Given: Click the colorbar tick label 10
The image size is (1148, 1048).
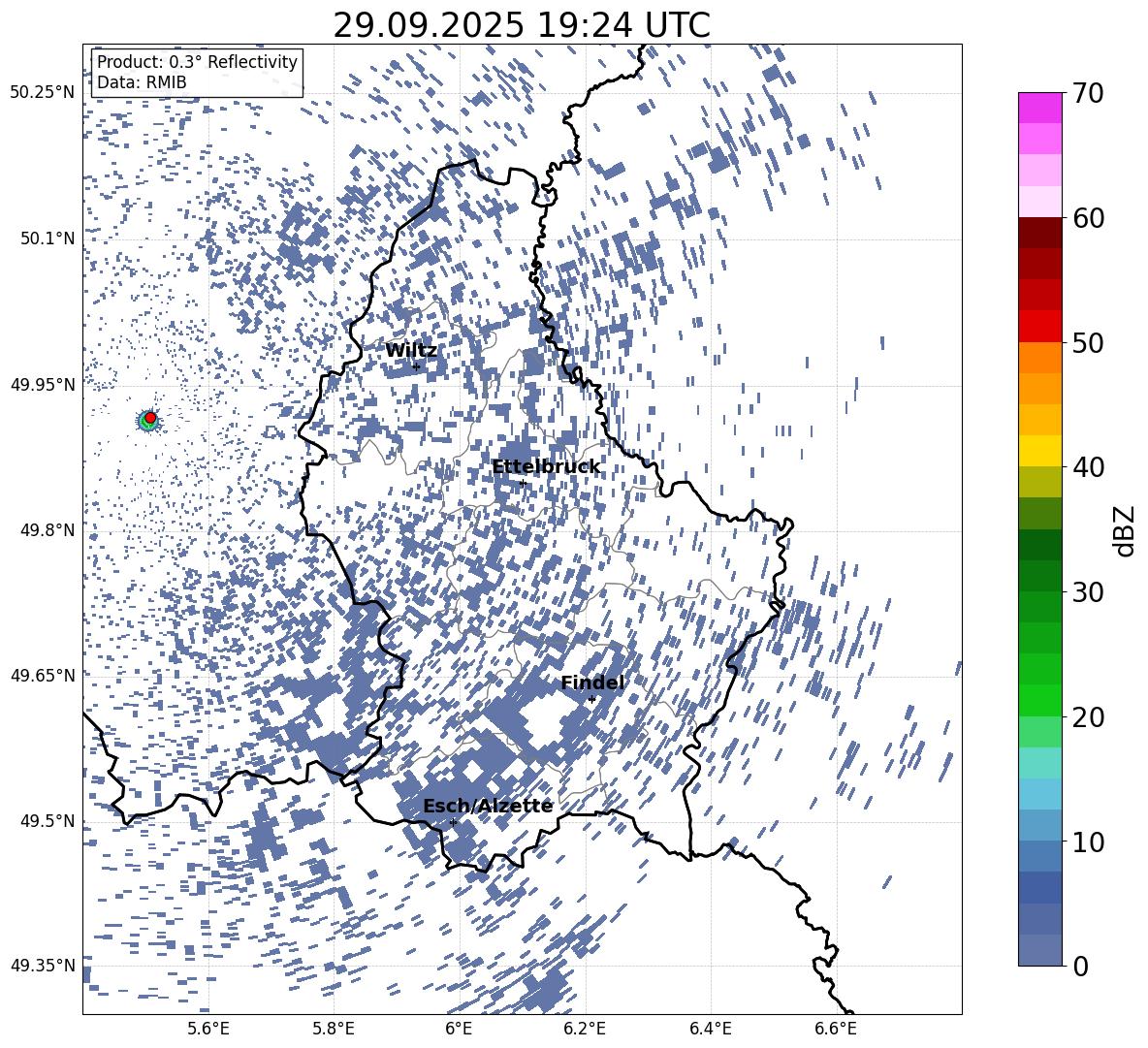Looking at the screenshot, I should tap(1089, 842).
